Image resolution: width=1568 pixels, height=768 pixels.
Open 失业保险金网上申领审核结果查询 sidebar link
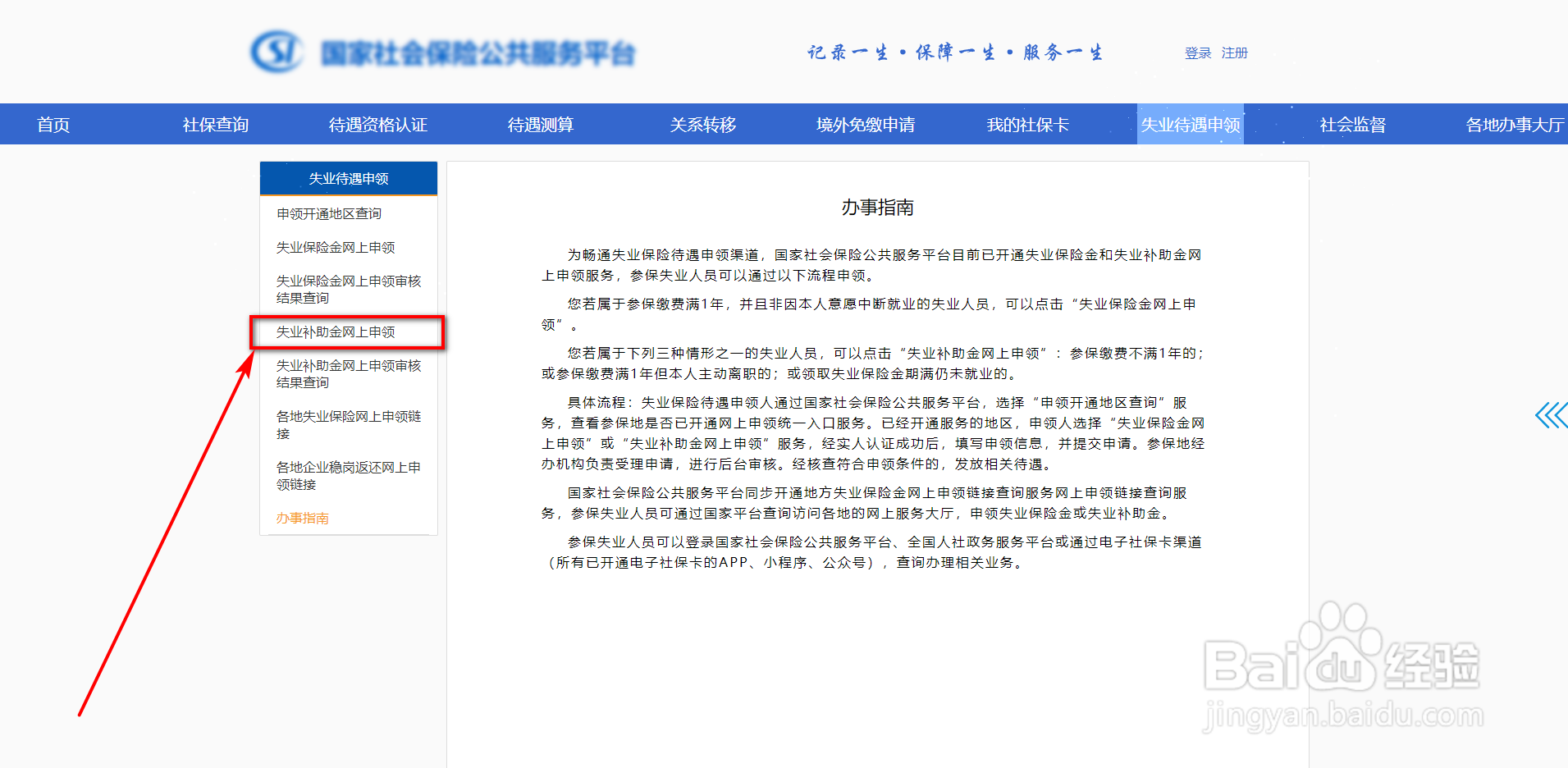point(349,289)
